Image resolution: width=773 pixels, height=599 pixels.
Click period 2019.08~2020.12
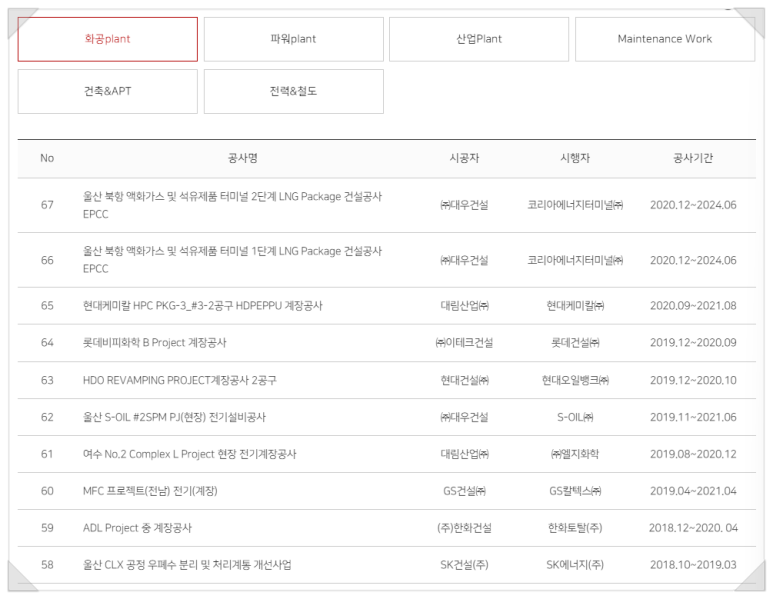[693, 454]
